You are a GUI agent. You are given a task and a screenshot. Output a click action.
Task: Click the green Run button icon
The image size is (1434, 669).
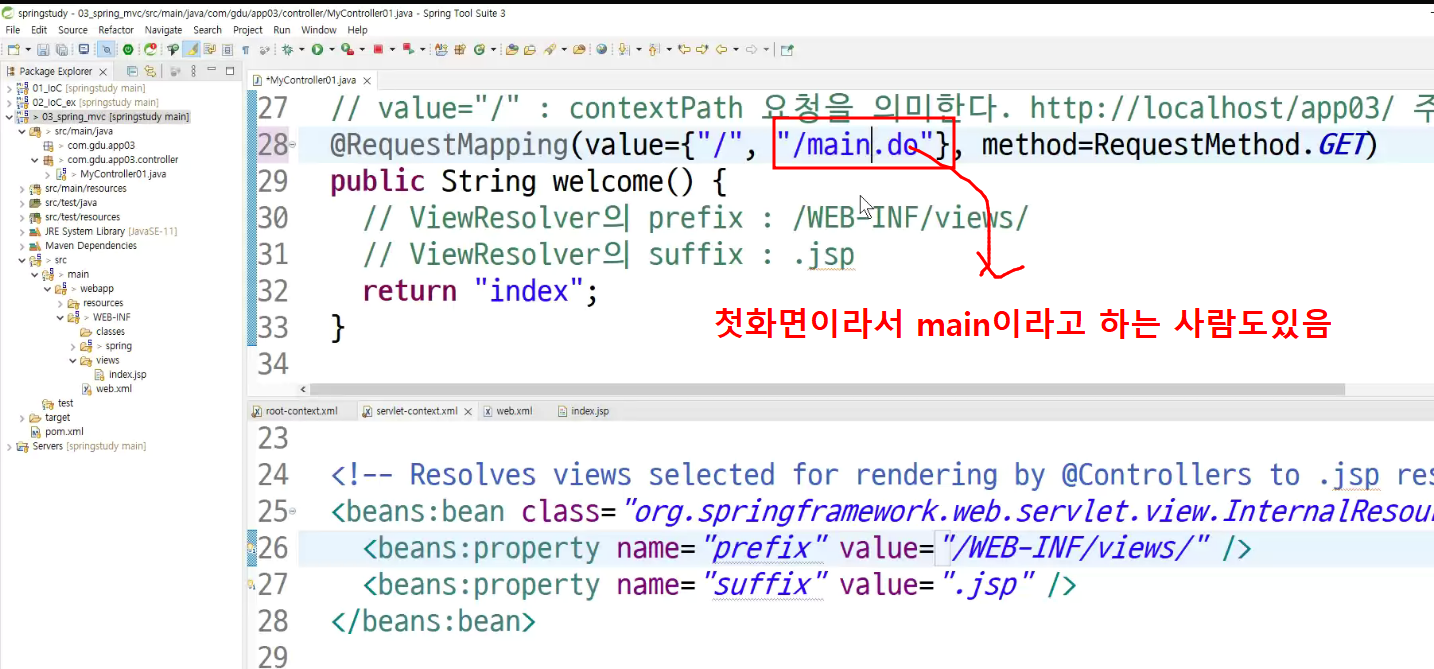pyautogui.click(x=317, y=49)
